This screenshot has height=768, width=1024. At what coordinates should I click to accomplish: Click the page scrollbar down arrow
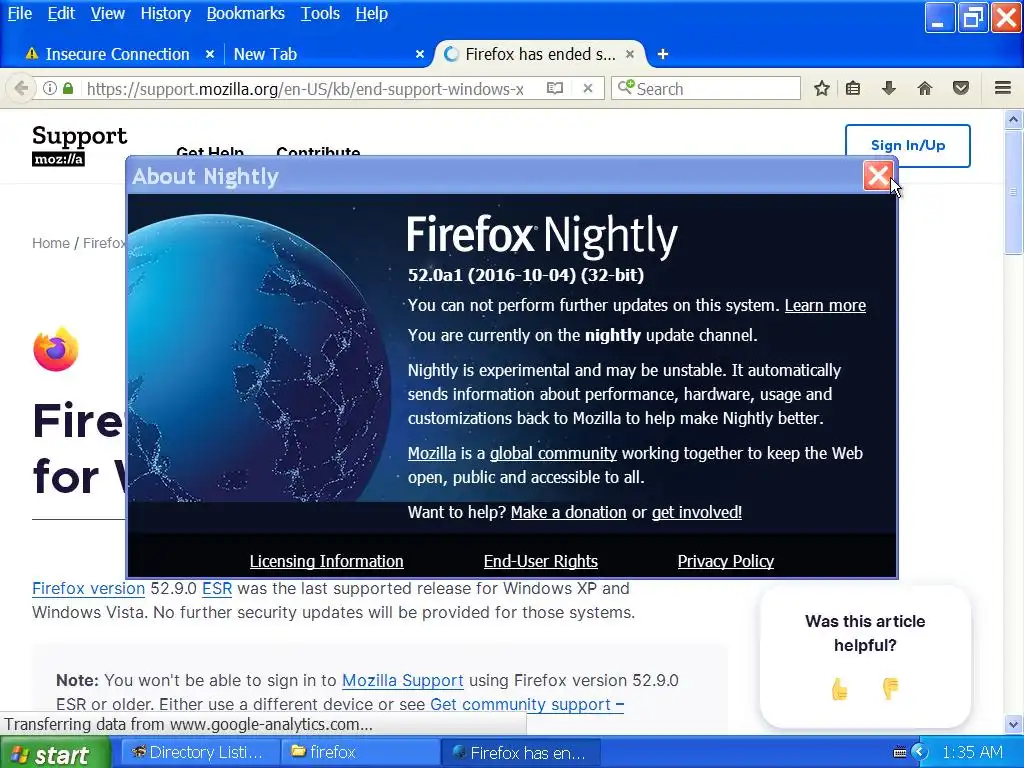click(x=1014, y=724)
